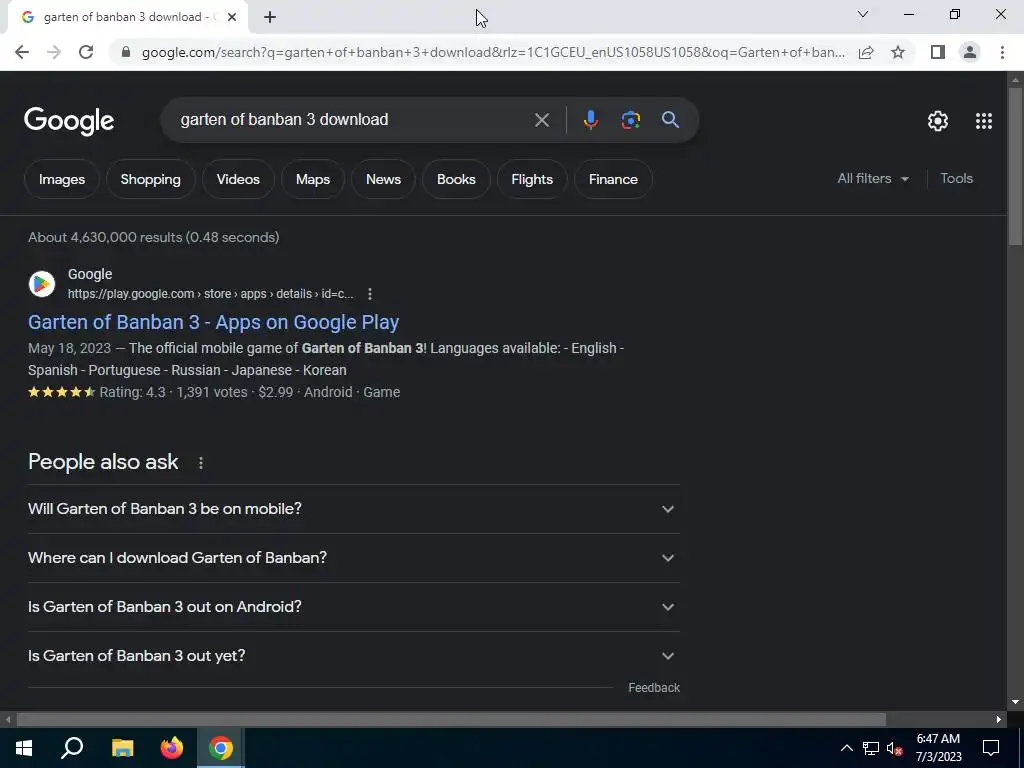Click the browser address bar URL
Viewport: 1024px width, 768px height.
point(493,52)
